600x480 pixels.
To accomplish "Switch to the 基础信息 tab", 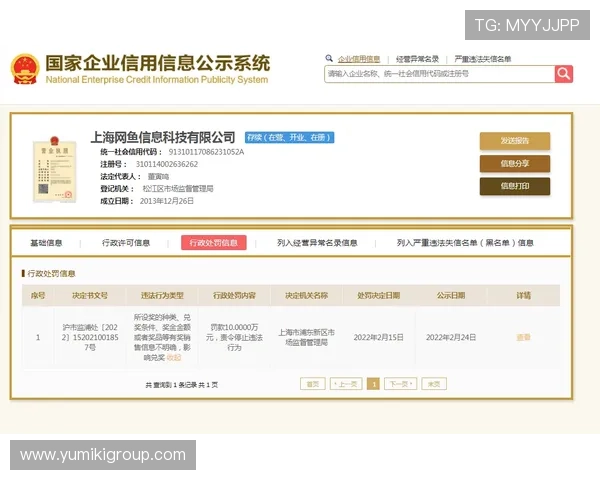I will coord(46,243).
